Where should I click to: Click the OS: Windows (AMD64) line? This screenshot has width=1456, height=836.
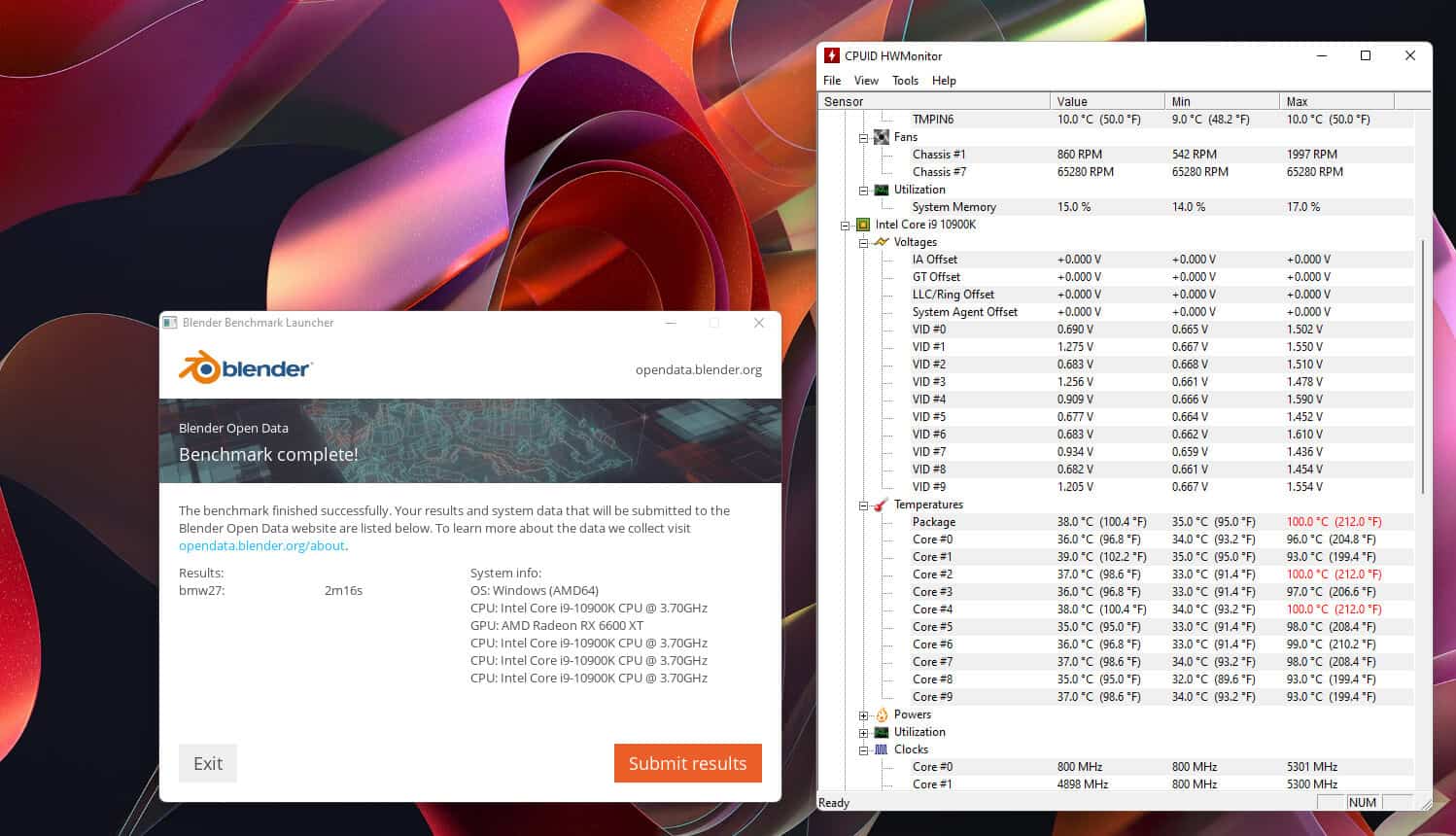coord(535,590)
